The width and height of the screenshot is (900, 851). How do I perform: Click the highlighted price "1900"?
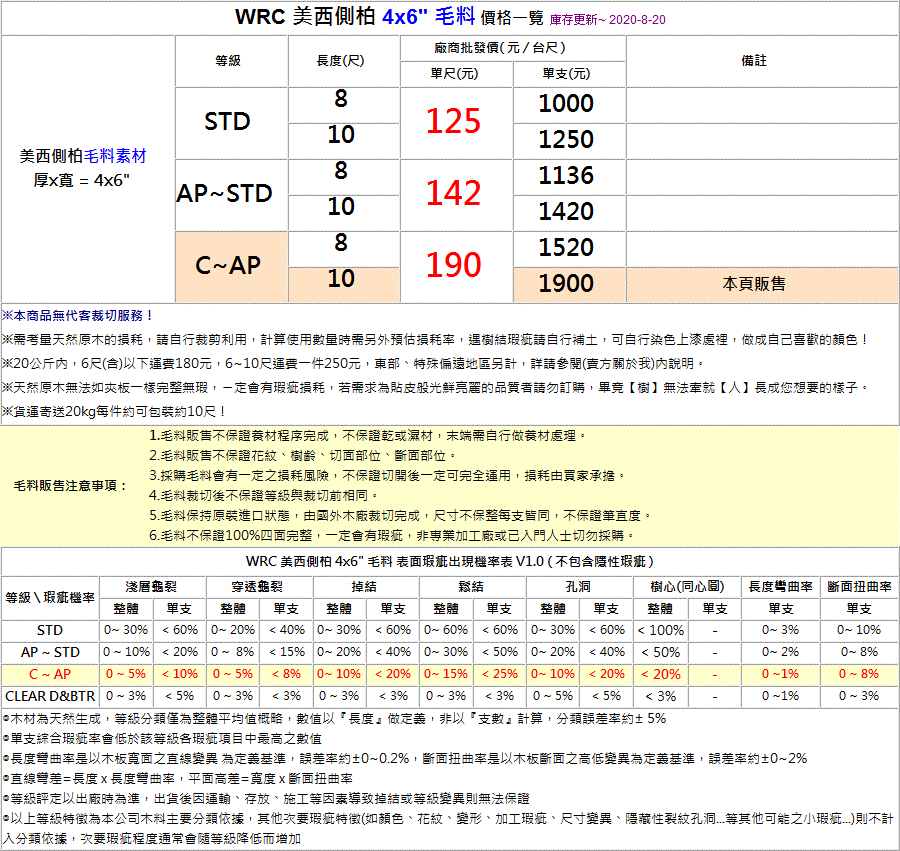(x=566, y=283)
